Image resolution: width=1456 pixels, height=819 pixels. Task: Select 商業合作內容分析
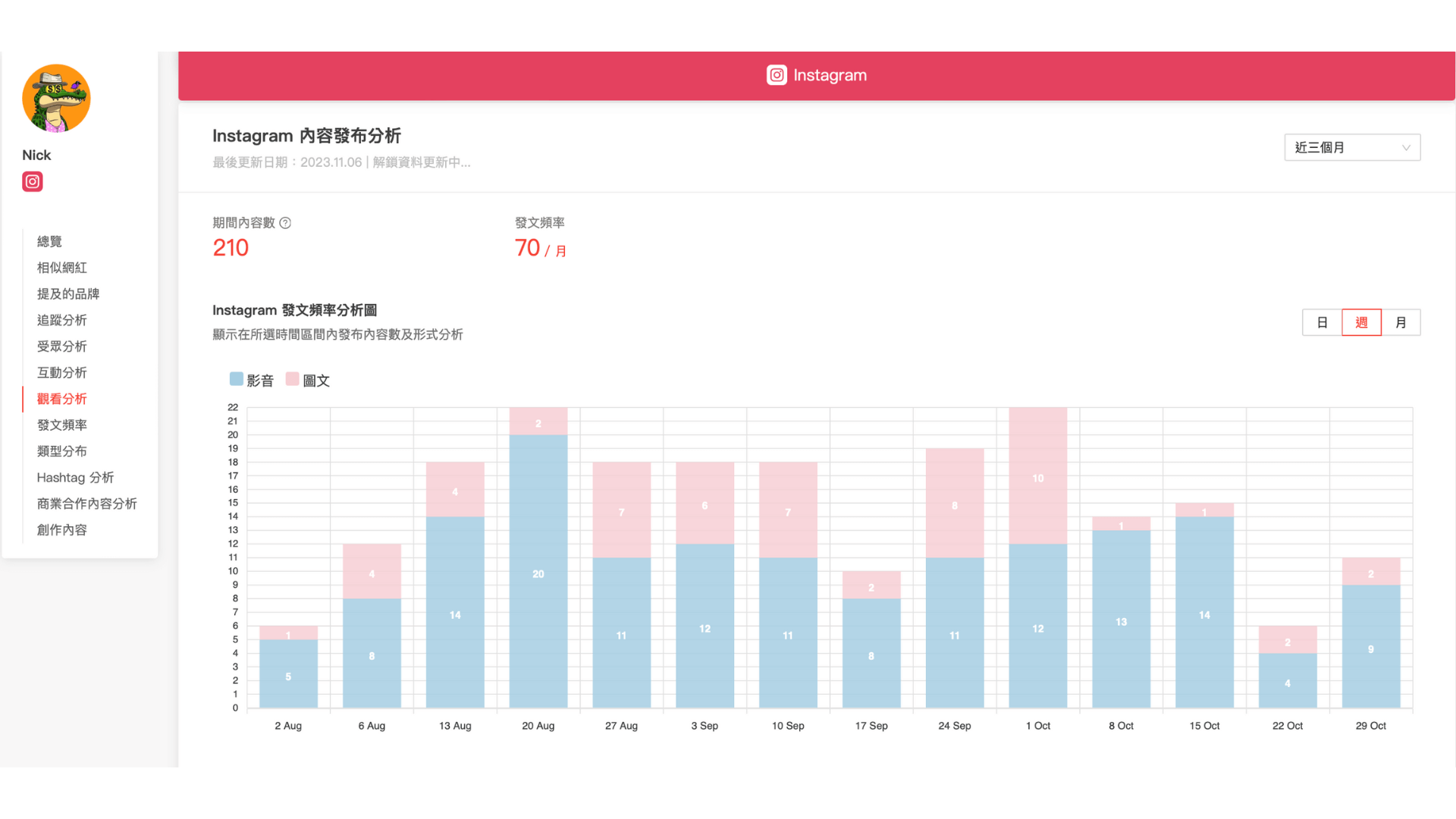tap(87, 504)
